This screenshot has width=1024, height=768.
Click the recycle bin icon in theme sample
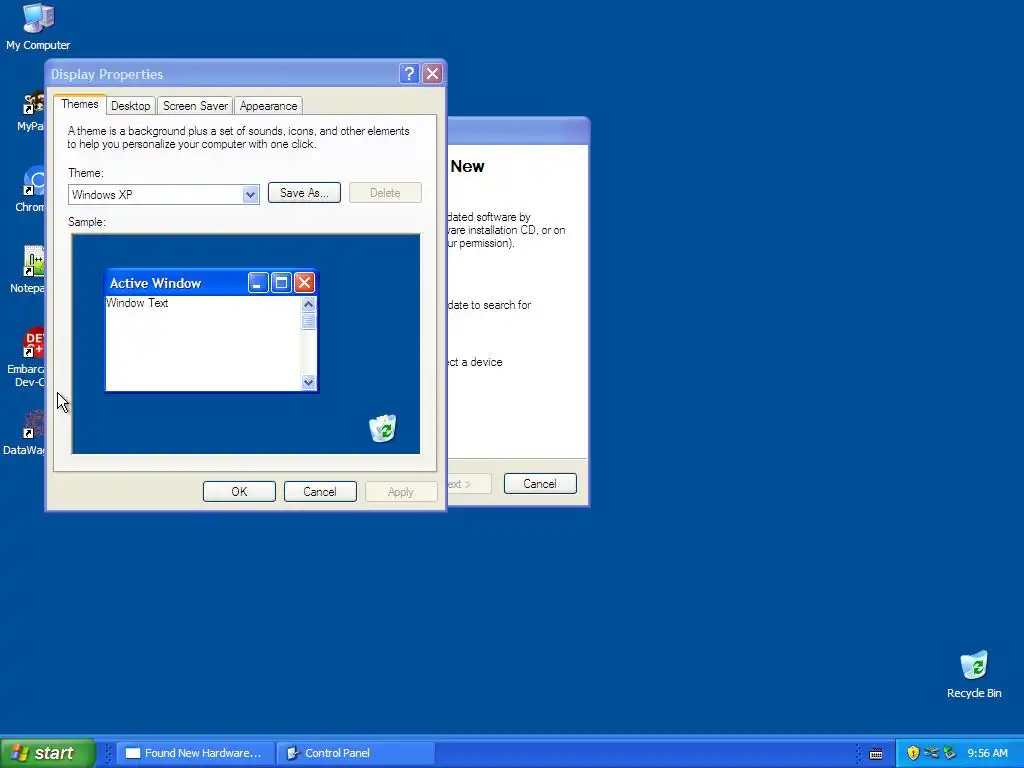[x=383, y=428]
